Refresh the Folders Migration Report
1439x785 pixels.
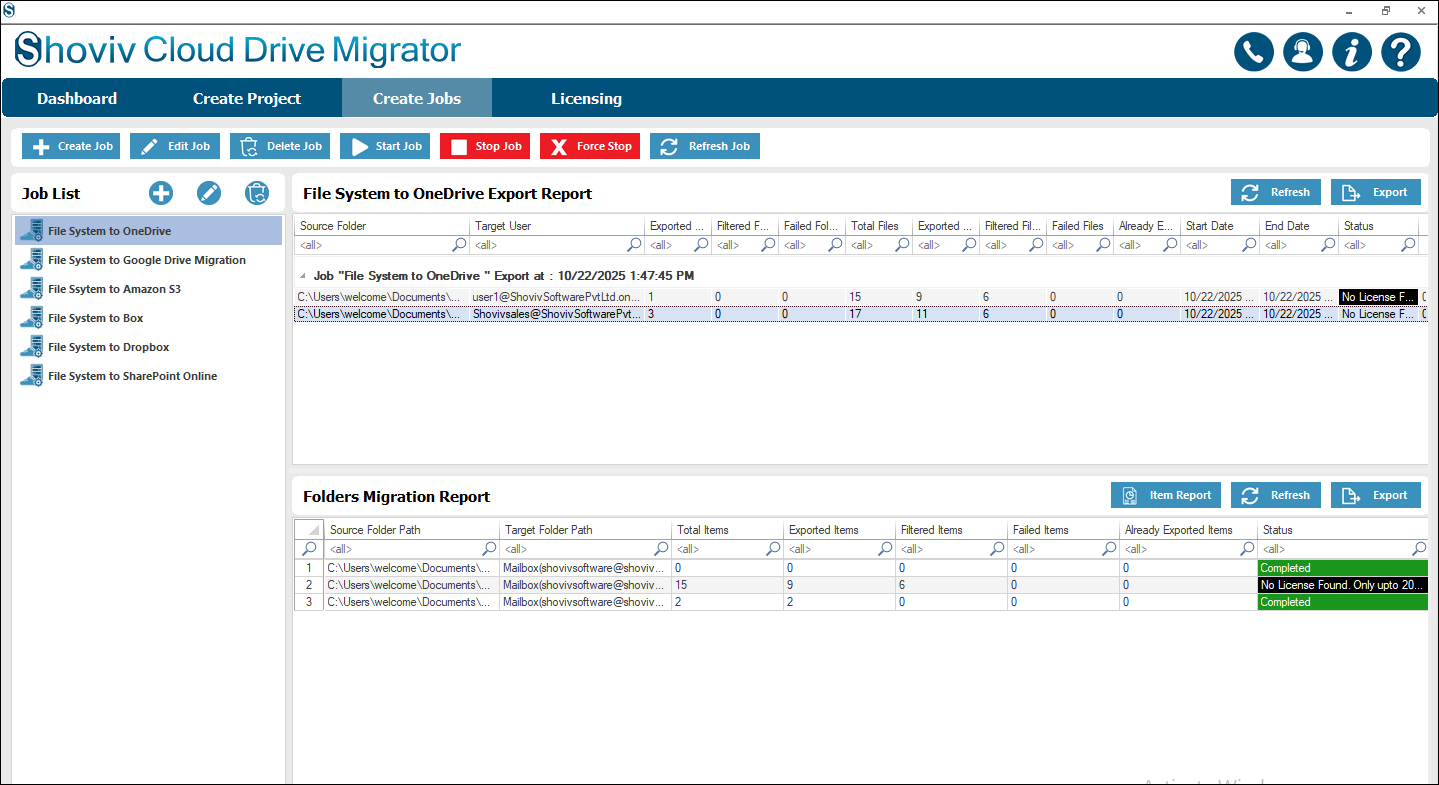pyautogui.click(x=1276, y=495)
